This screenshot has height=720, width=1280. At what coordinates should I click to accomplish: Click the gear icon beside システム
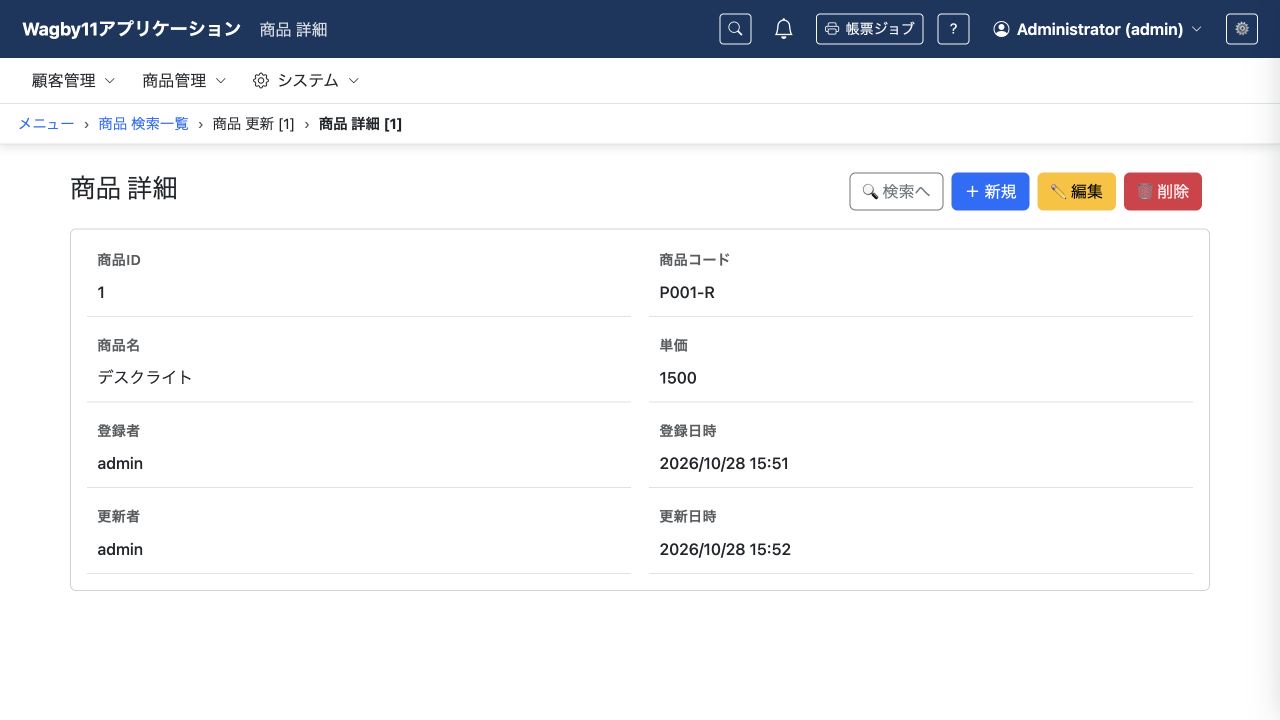(x=261, y=80)
